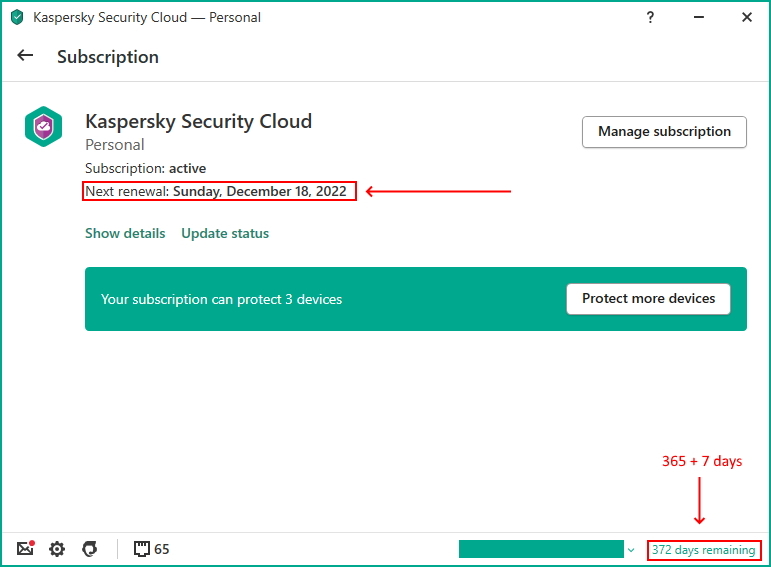This screenshot has height=567, width=771.
Task: Click Protect more devices button
Action: [648, 298]
